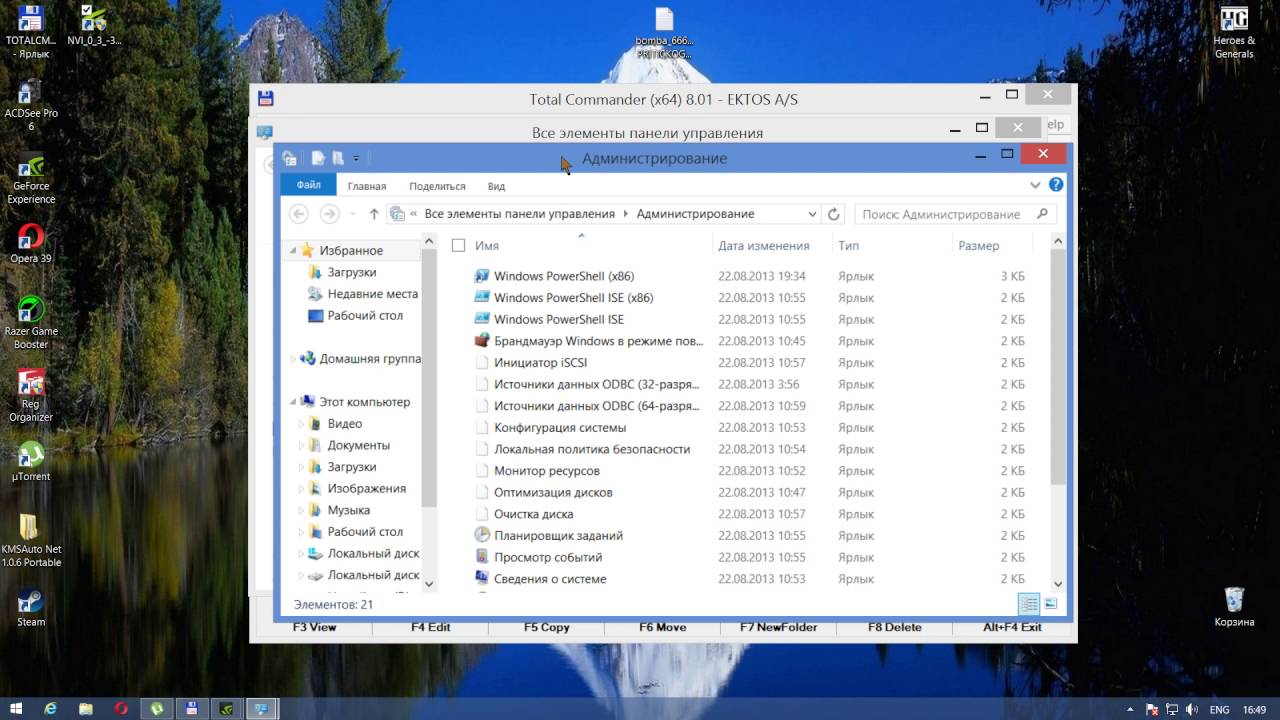Open Internet Explorer from taskbar

point(51,708)
